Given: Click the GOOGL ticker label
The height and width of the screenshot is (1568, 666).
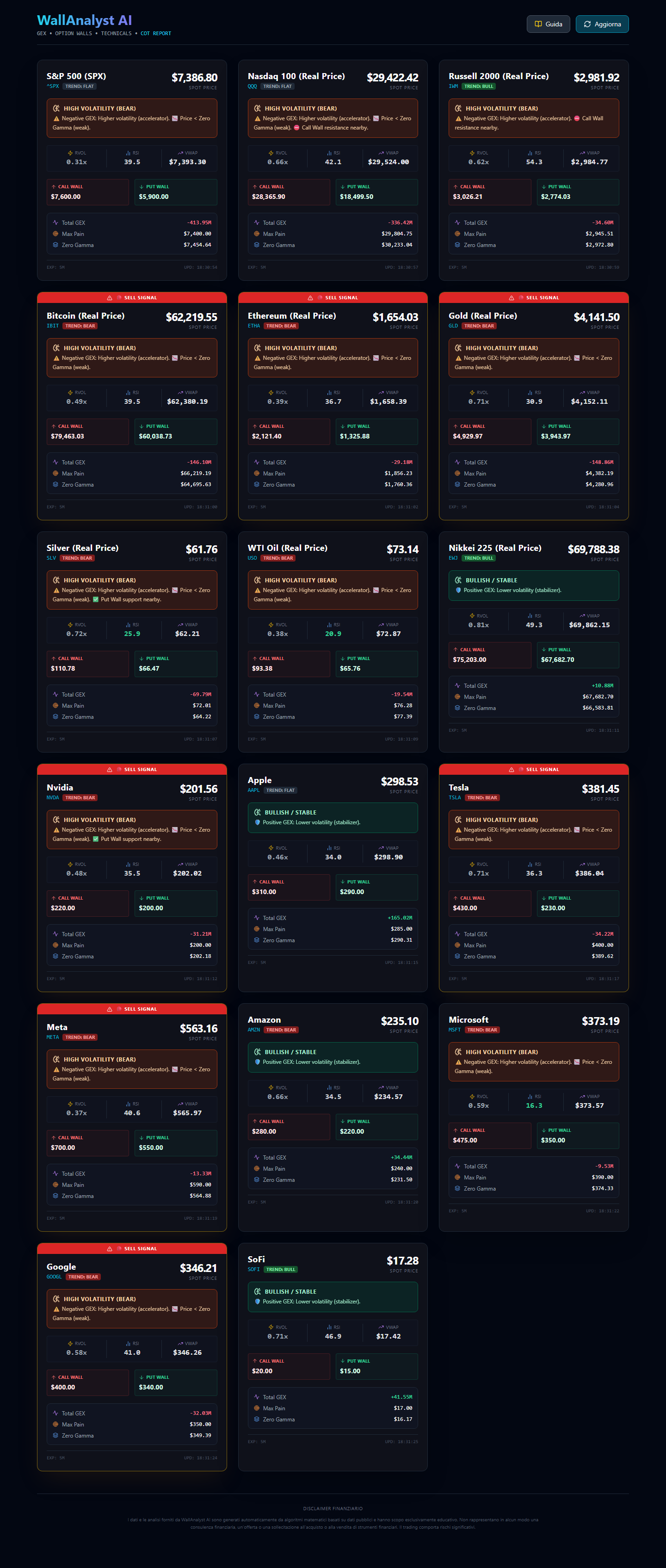Looking at the screenshot, I should (x=54, y=1277).
